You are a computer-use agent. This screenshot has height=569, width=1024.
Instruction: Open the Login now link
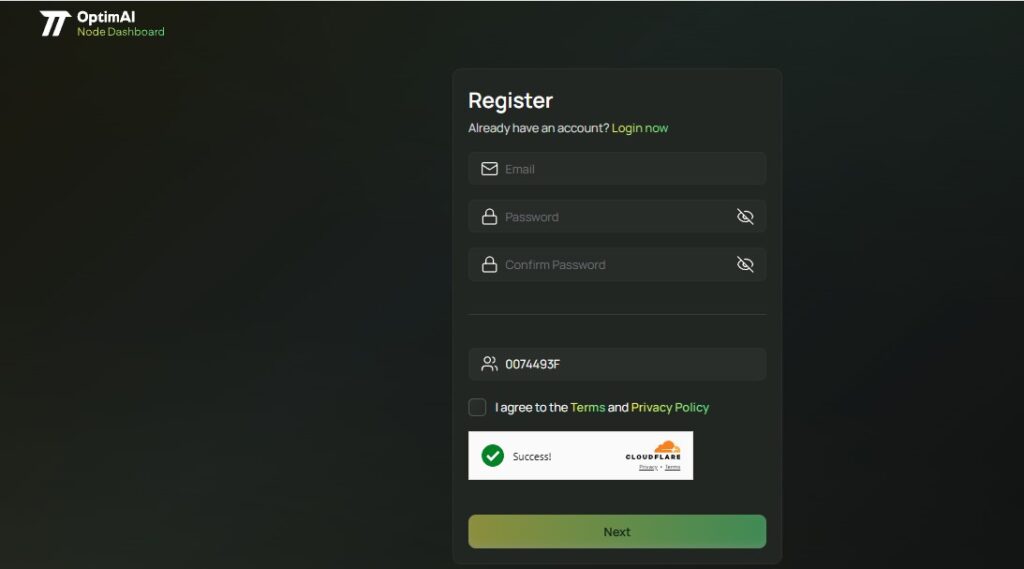point(639,128)
